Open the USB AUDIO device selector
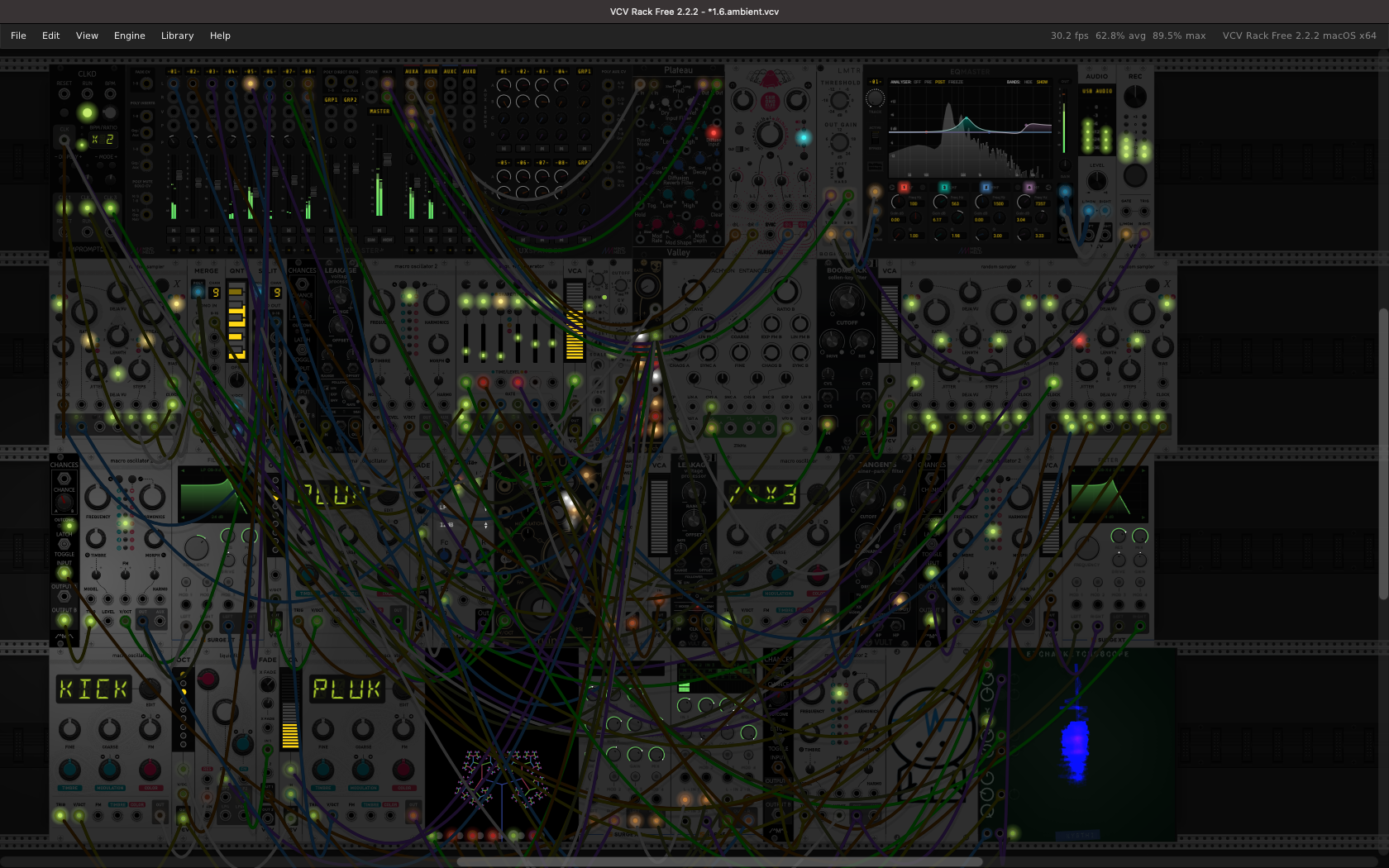The width and height of the screenshot is (1389, 868). pyautogui.click(x=1097, y=91)
